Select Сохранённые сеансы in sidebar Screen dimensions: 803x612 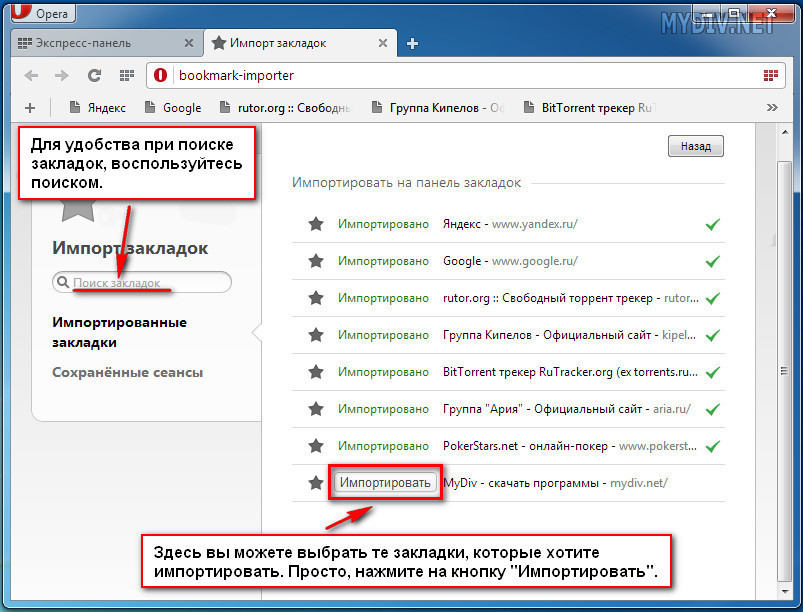(128, 372)
